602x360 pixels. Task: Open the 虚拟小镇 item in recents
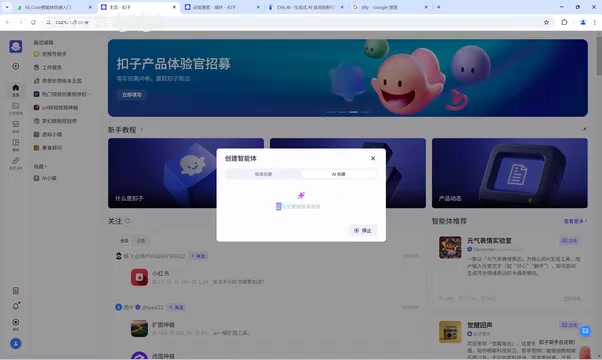pyautogui.click(x=48, y=134)
